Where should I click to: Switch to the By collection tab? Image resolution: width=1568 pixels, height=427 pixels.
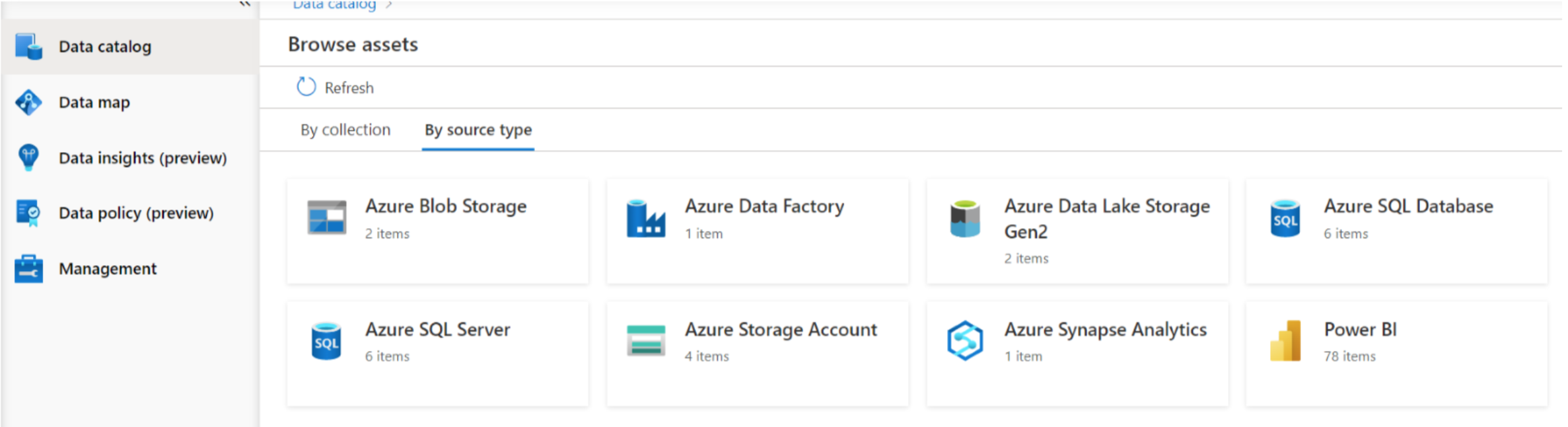[345, 130]
